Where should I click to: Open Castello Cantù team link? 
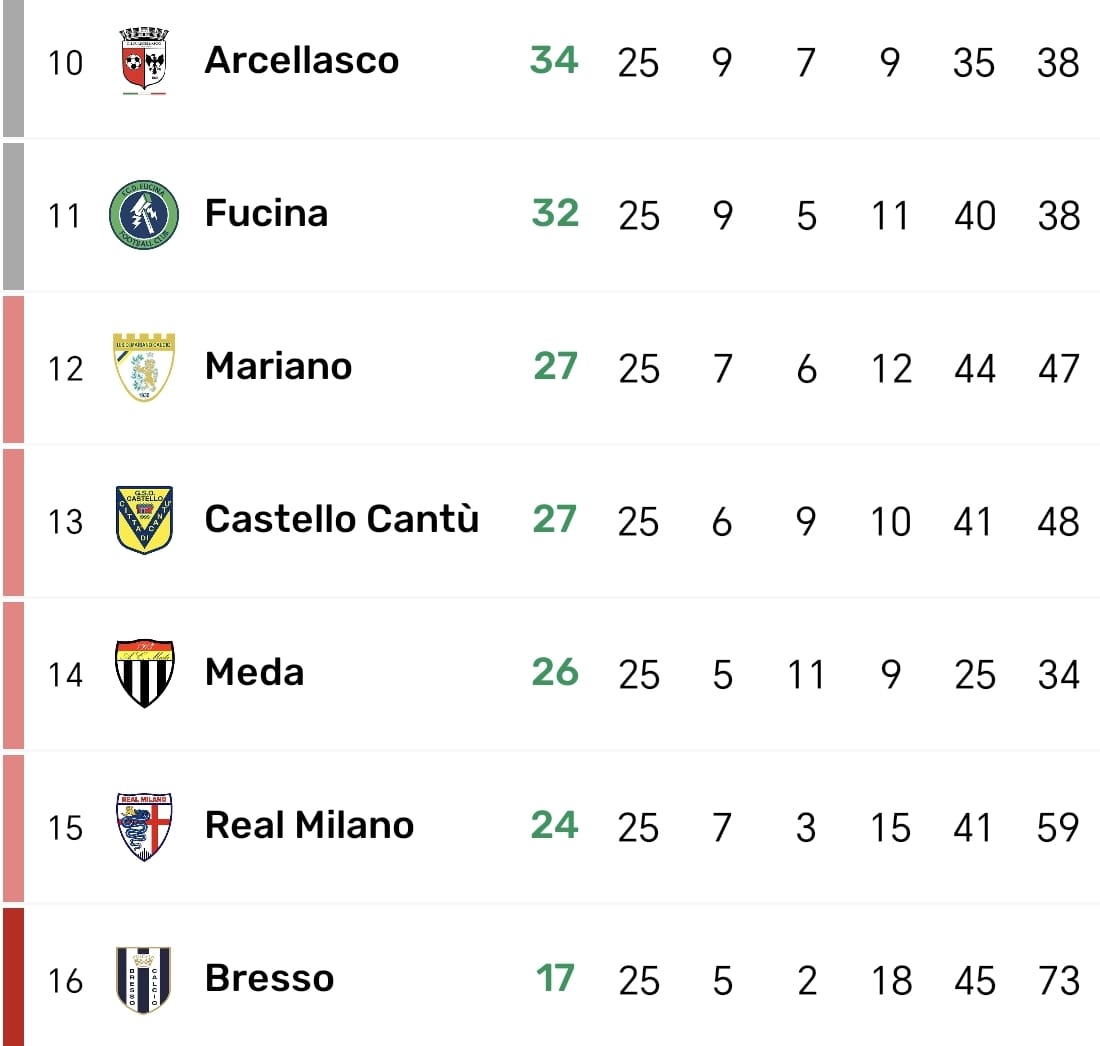(341, 520)
